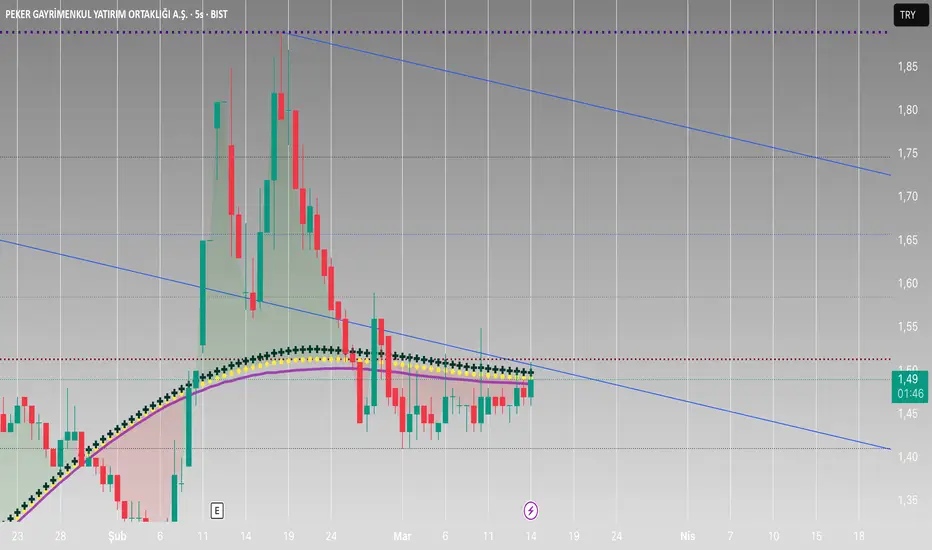Click the Mar month label on time axis
This screenshot has height=550, width=932.
pyautogui.click(x=402, y=536)
